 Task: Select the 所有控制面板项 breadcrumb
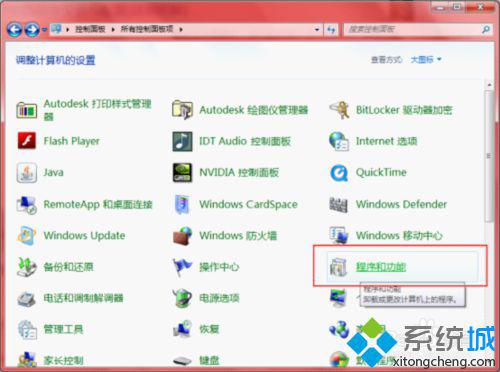coord(147,29)
